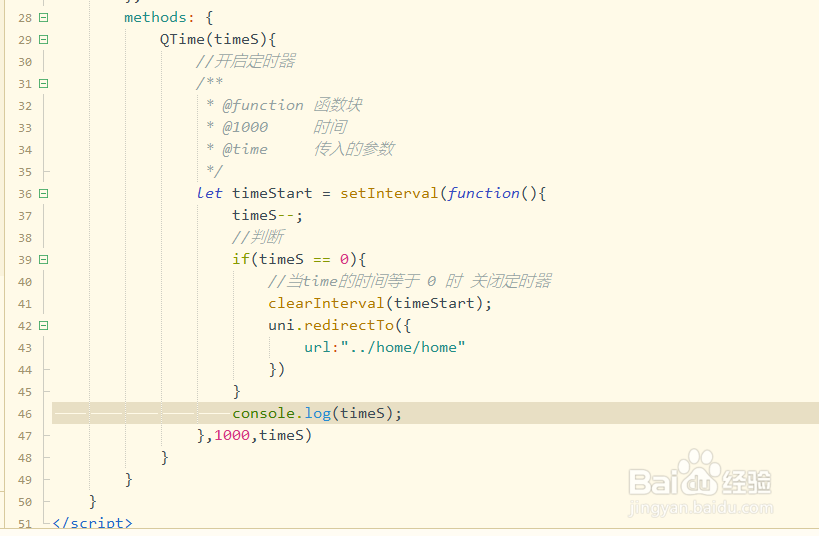
Task: Click the comment about 关闭定时器 on line 40
Action: (x=410, y=281)
